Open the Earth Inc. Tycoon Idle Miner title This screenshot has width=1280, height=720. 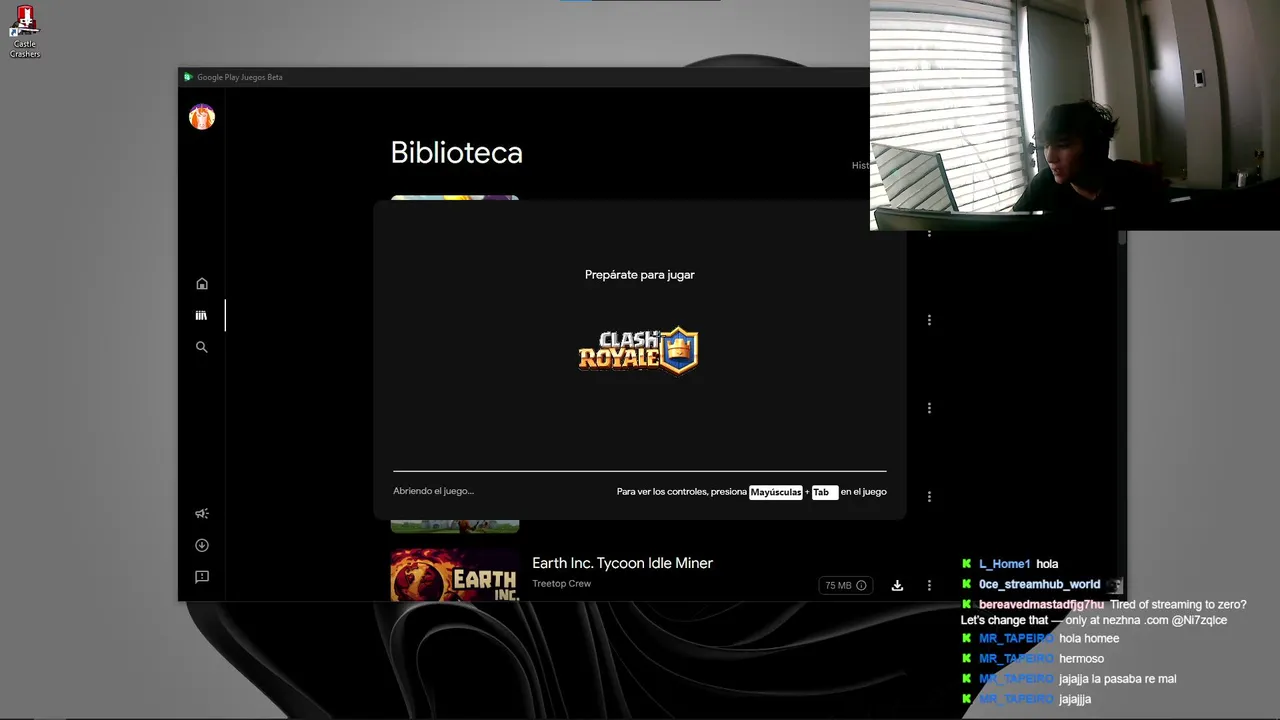622,563
